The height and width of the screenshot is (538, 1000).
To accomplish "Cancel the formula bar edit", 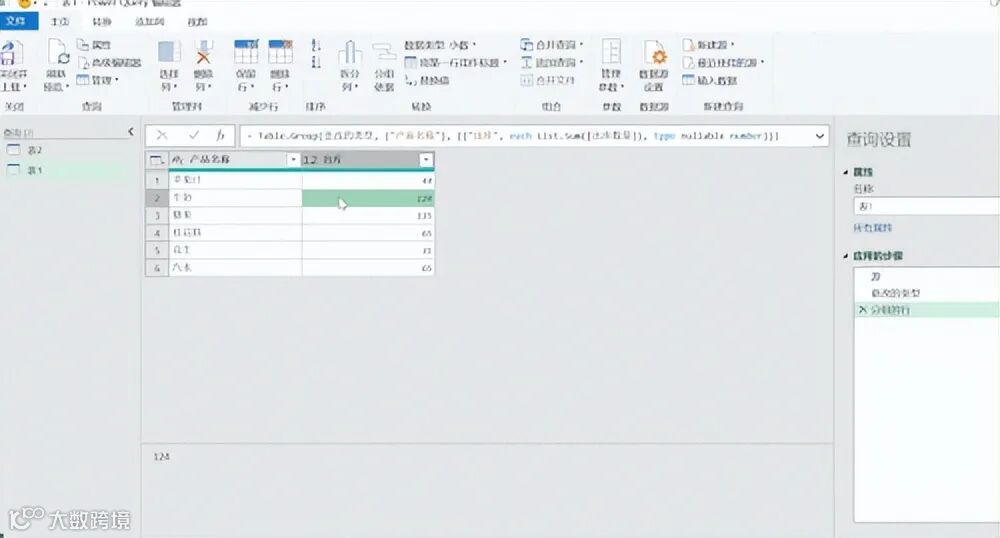I will 161,135.
